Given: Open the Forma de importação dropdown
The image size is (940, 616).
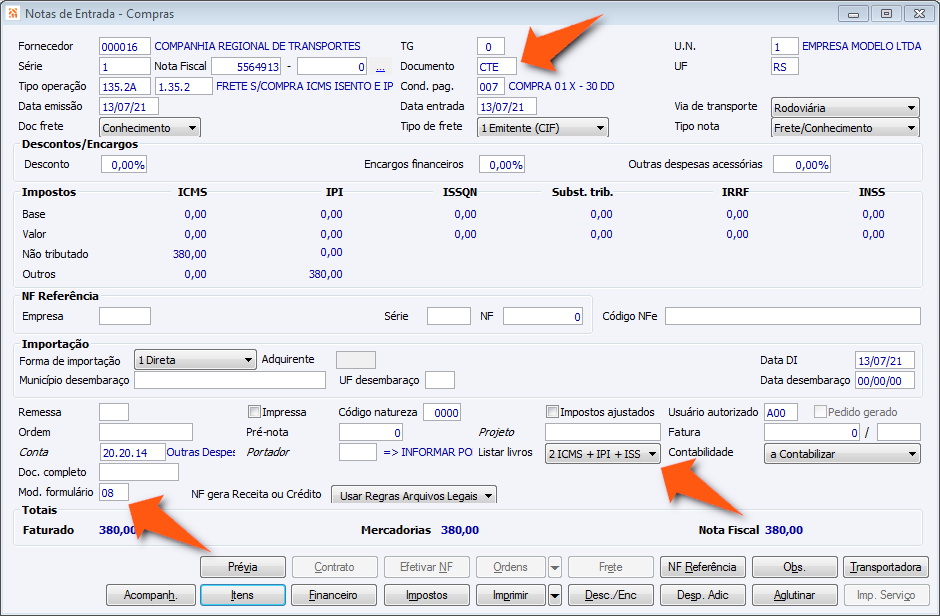Looking at the screenshot, I should 195,360.
